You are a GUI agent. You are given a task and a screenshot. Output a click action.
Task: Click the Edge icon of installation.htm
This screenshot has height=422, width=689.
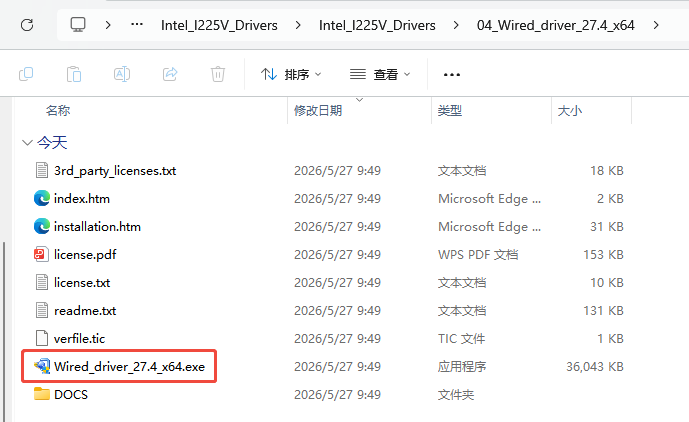pyautogui.click(x=42, y=227)
